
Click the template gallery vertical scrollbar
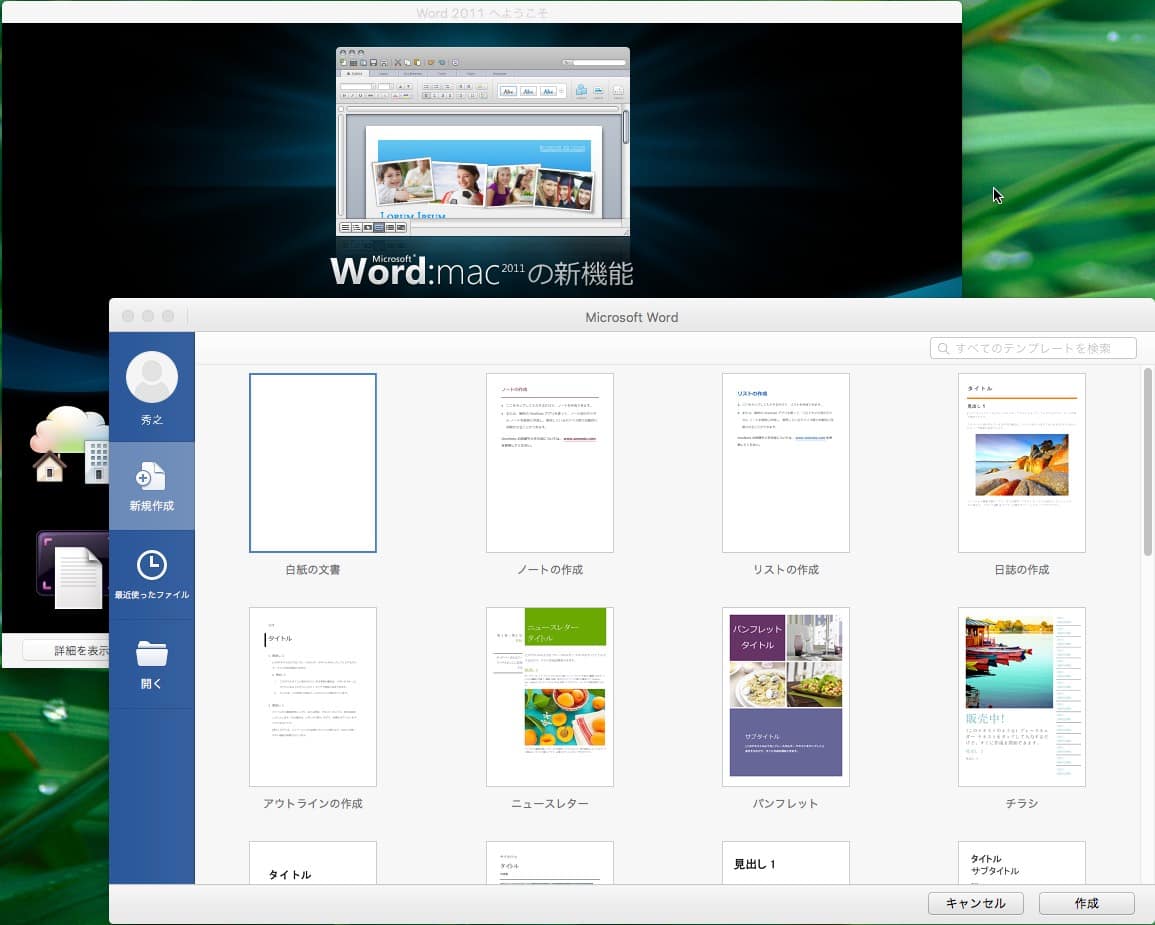click(x=1147, y=460)
